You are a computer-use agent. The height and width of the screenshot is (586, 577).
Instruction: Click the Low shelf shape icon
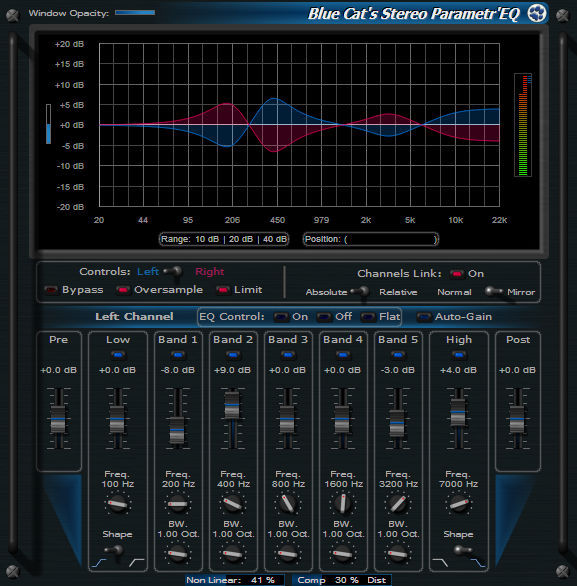coord(99,562)
